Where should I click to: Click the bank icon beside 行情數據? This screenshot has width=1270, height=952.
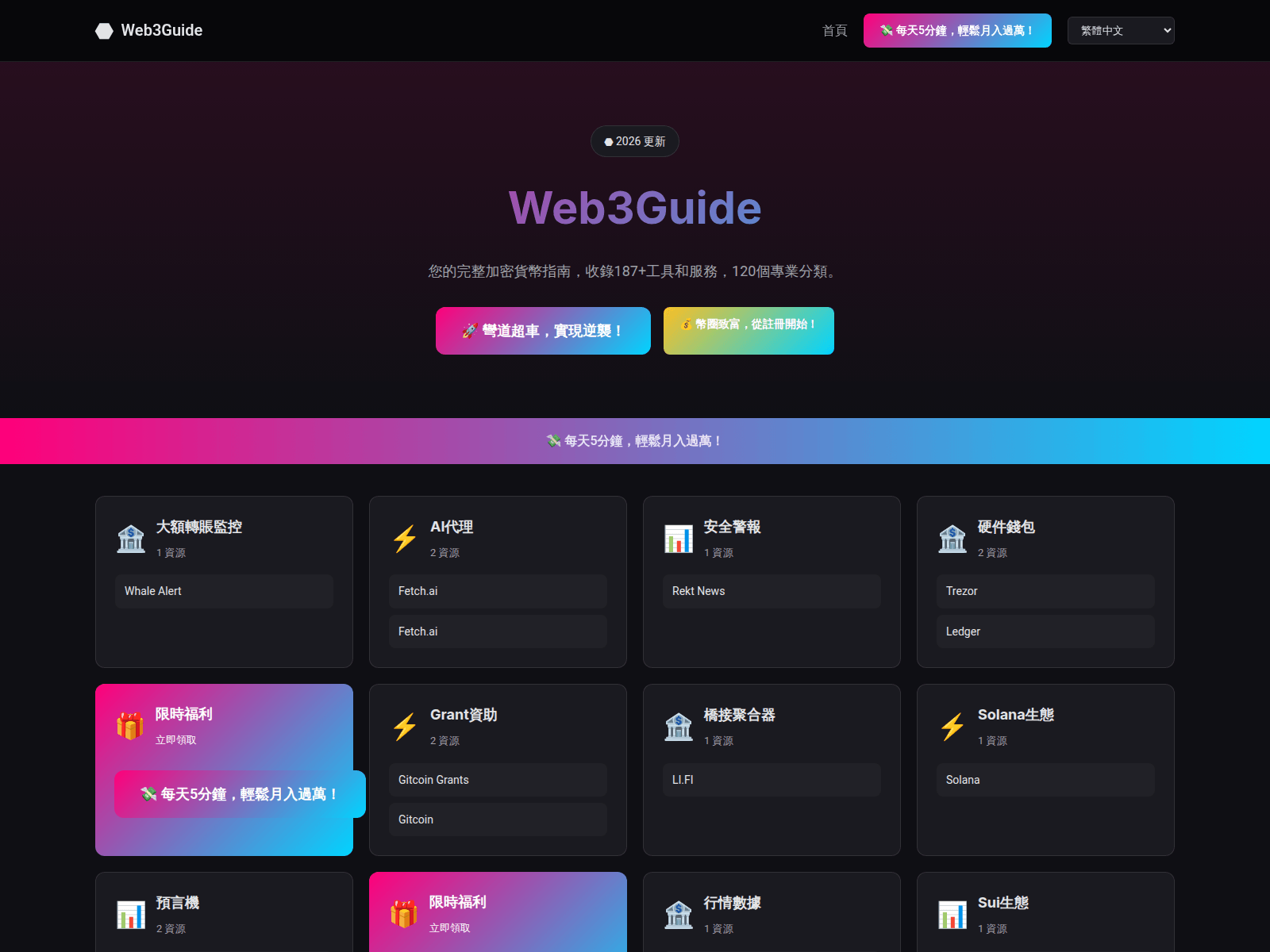[679, 915]
